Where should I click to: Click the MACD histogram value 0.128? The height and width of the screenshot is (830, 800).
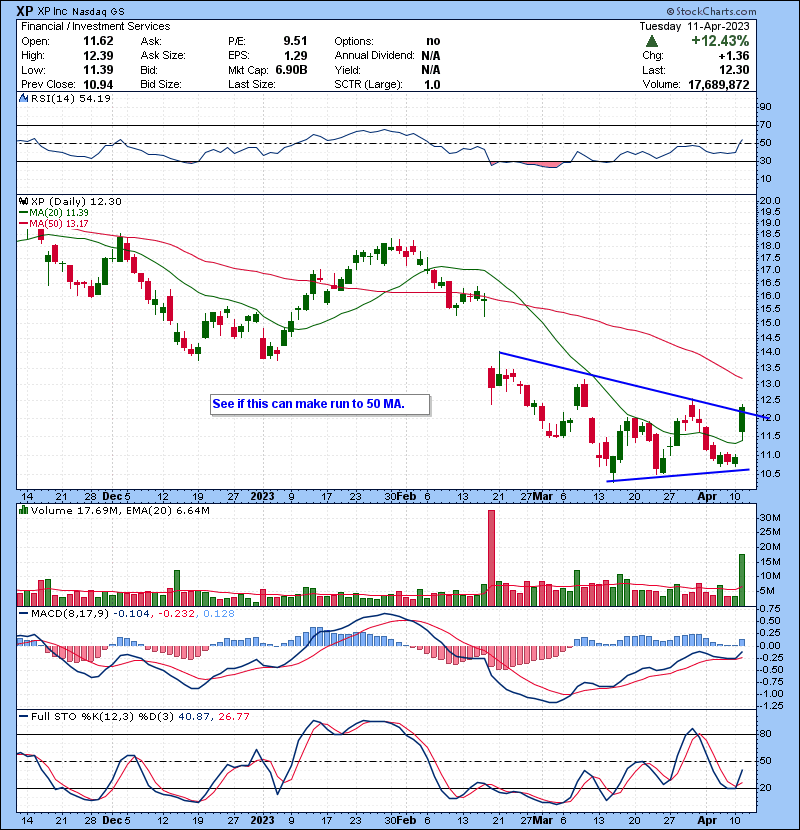click(219, 614)
